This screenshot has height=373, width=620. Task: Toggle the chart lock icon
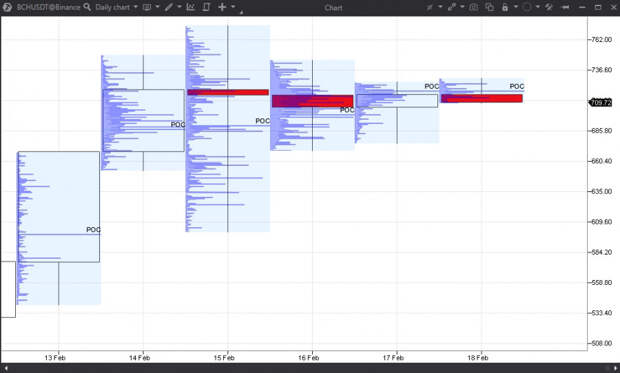point(505,7)
